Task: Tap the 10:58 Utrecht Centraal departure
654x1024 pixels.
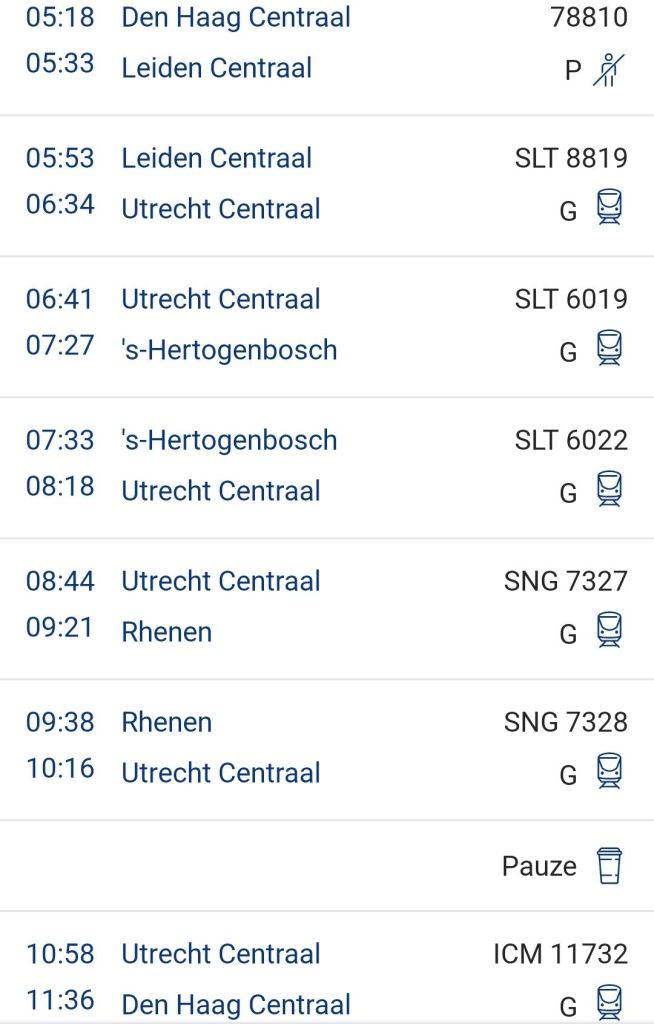Action: pyautogui.click(x=221, y=954)
